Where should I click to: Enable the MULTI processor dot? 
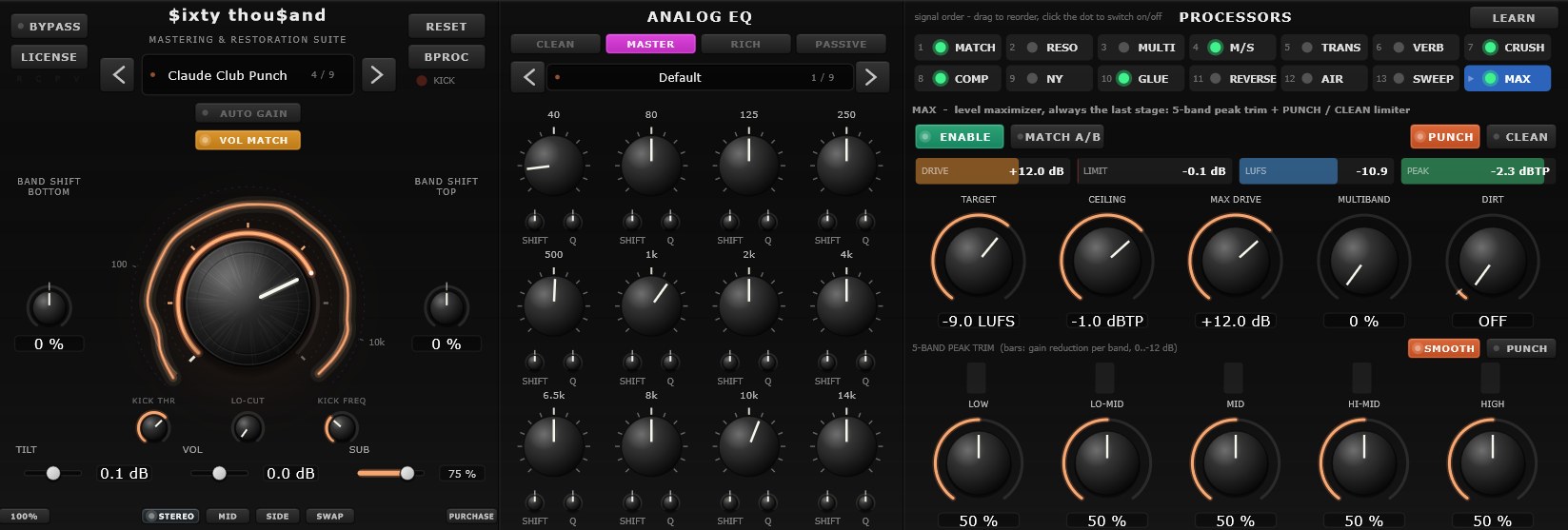pyautogui.click(x=1123, y=48)
